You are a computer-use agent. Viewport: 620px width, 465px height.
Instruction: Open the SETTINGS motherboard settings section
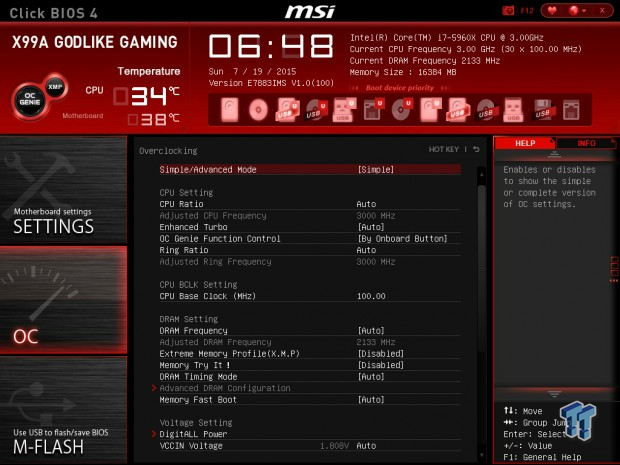tap(63, 190)
